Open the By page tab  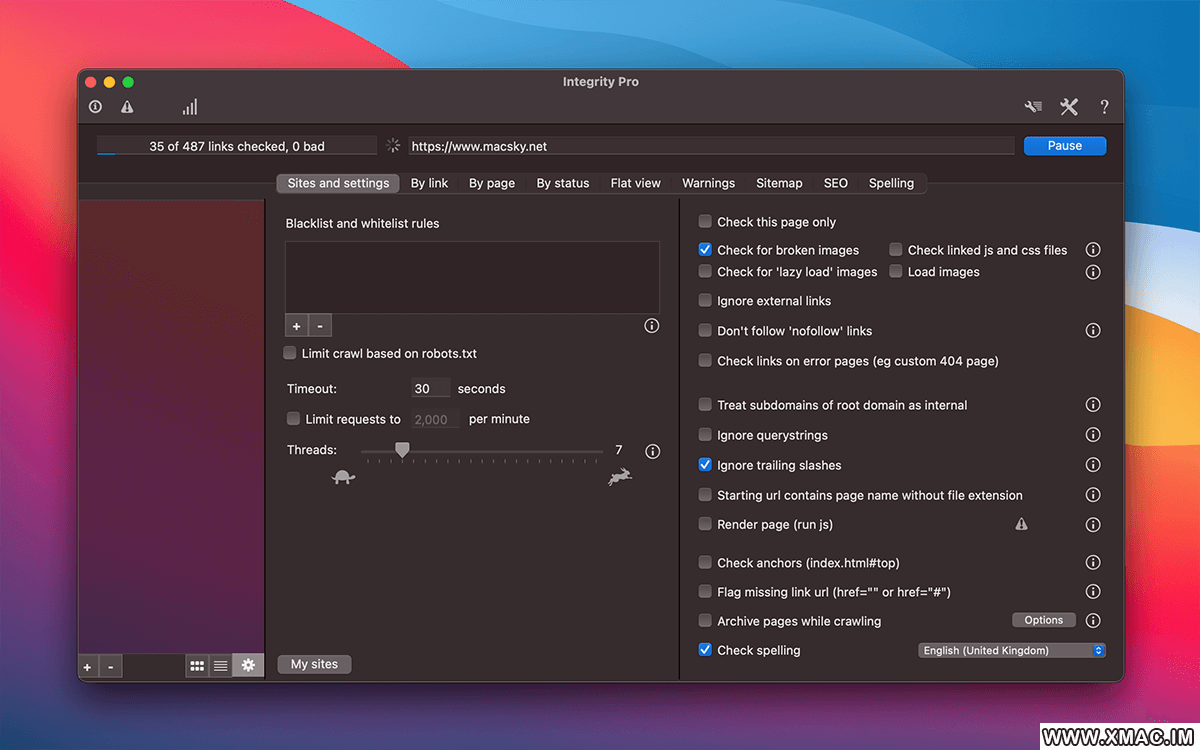pos(492,183)
